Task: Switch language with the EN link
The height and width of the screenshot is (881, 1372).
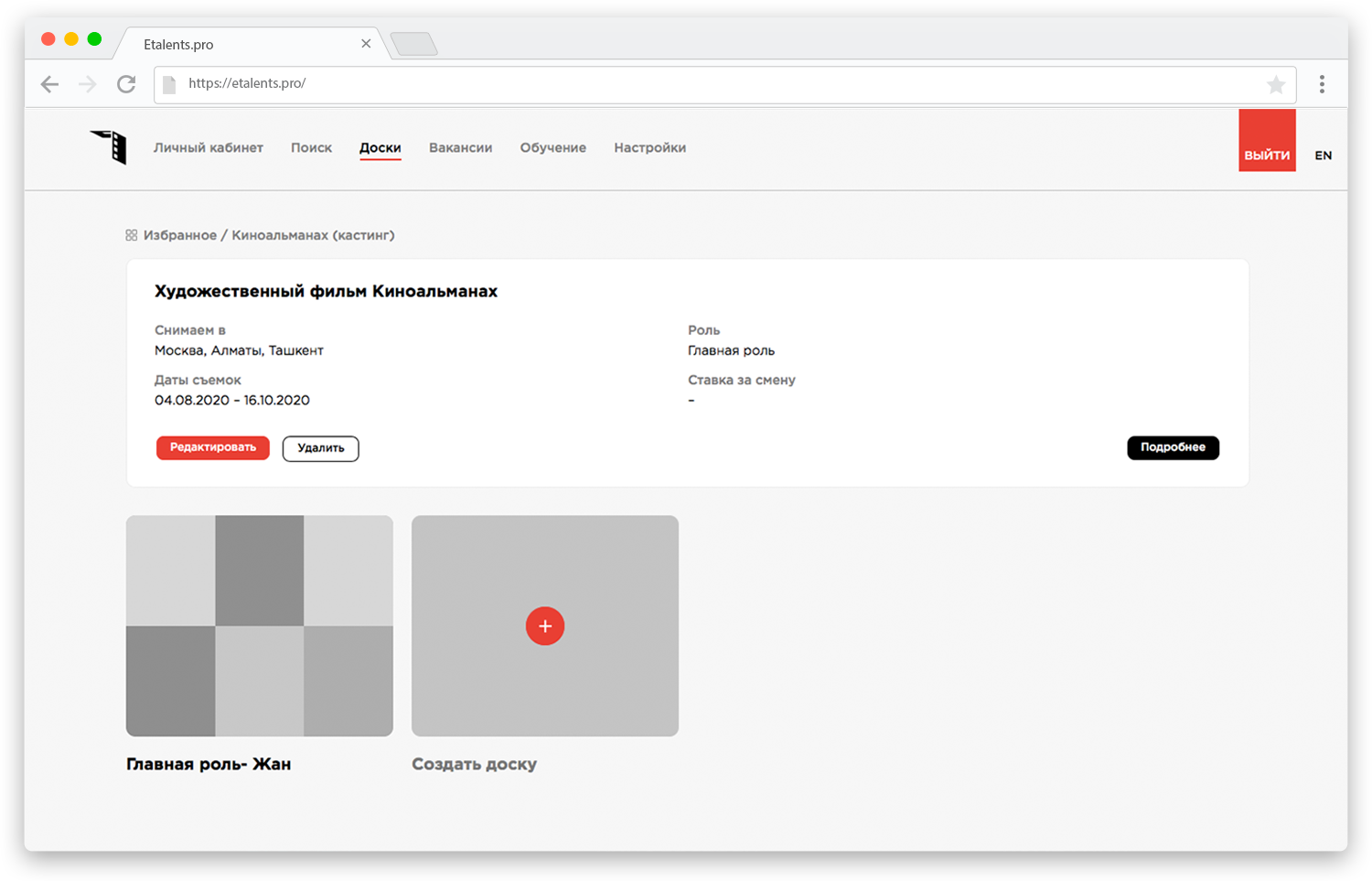Action: point(1323,156)
